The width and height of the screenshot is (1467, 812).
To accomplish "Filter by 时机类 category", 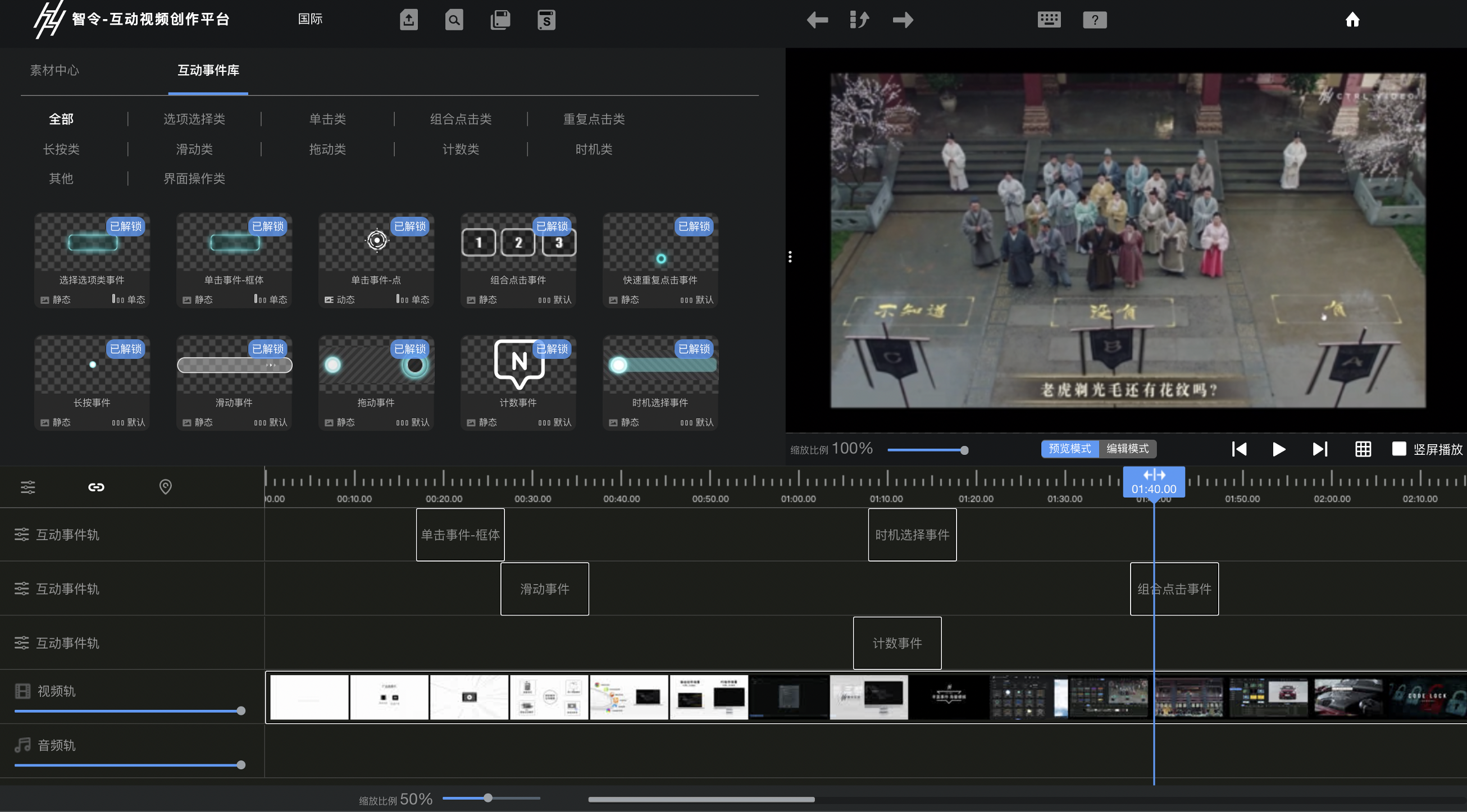I will (594, 149).
